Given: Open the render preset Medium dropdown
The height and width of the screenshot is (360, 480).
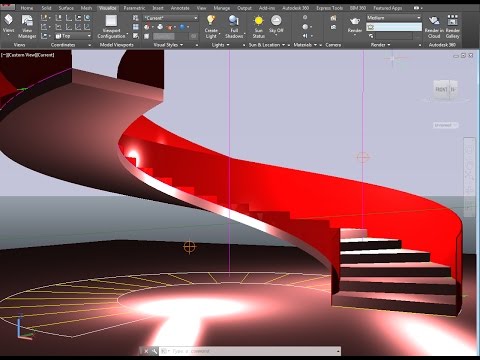Looking at the screenshot, I should [x=394, y=18].
